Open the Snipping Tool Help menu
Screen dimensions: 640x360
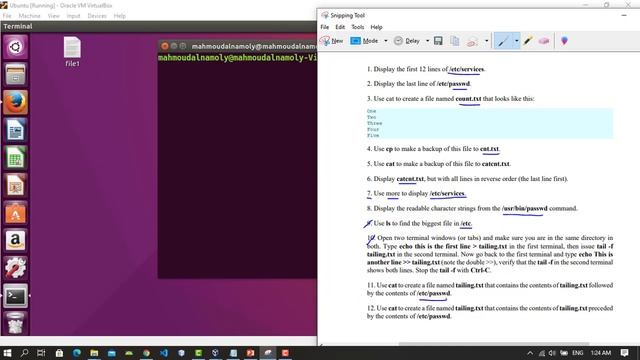[x=376, y=27]
